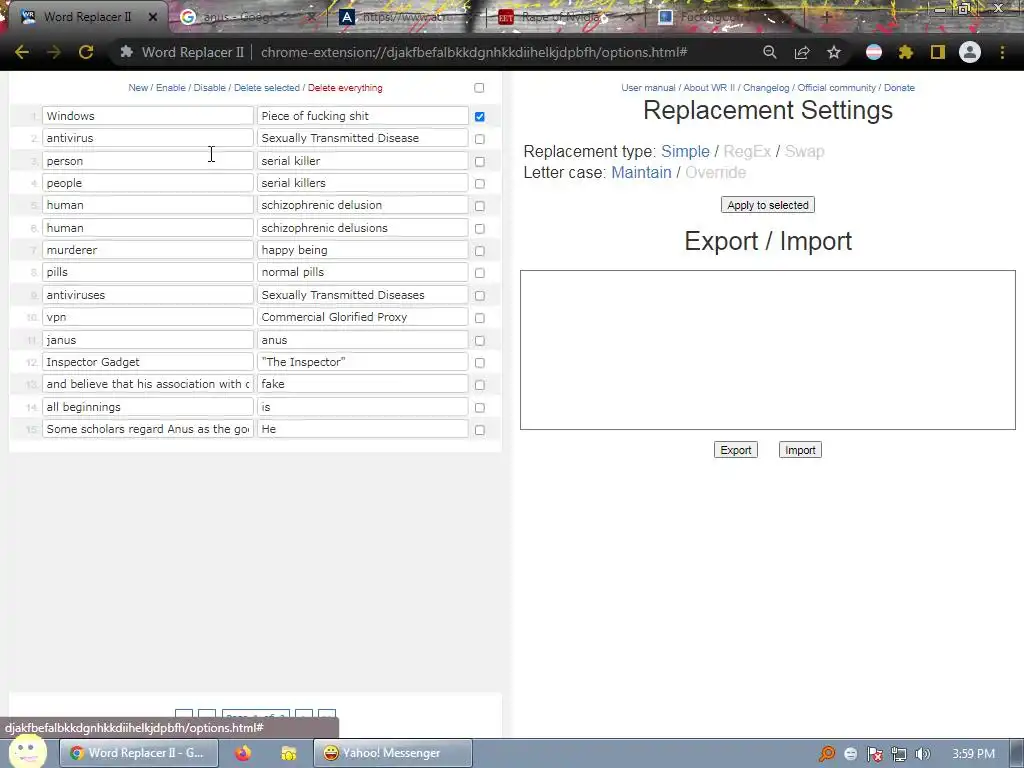Focus the Export / Import text area
This screenshot has width=1024, height=768.
point(767,350)
